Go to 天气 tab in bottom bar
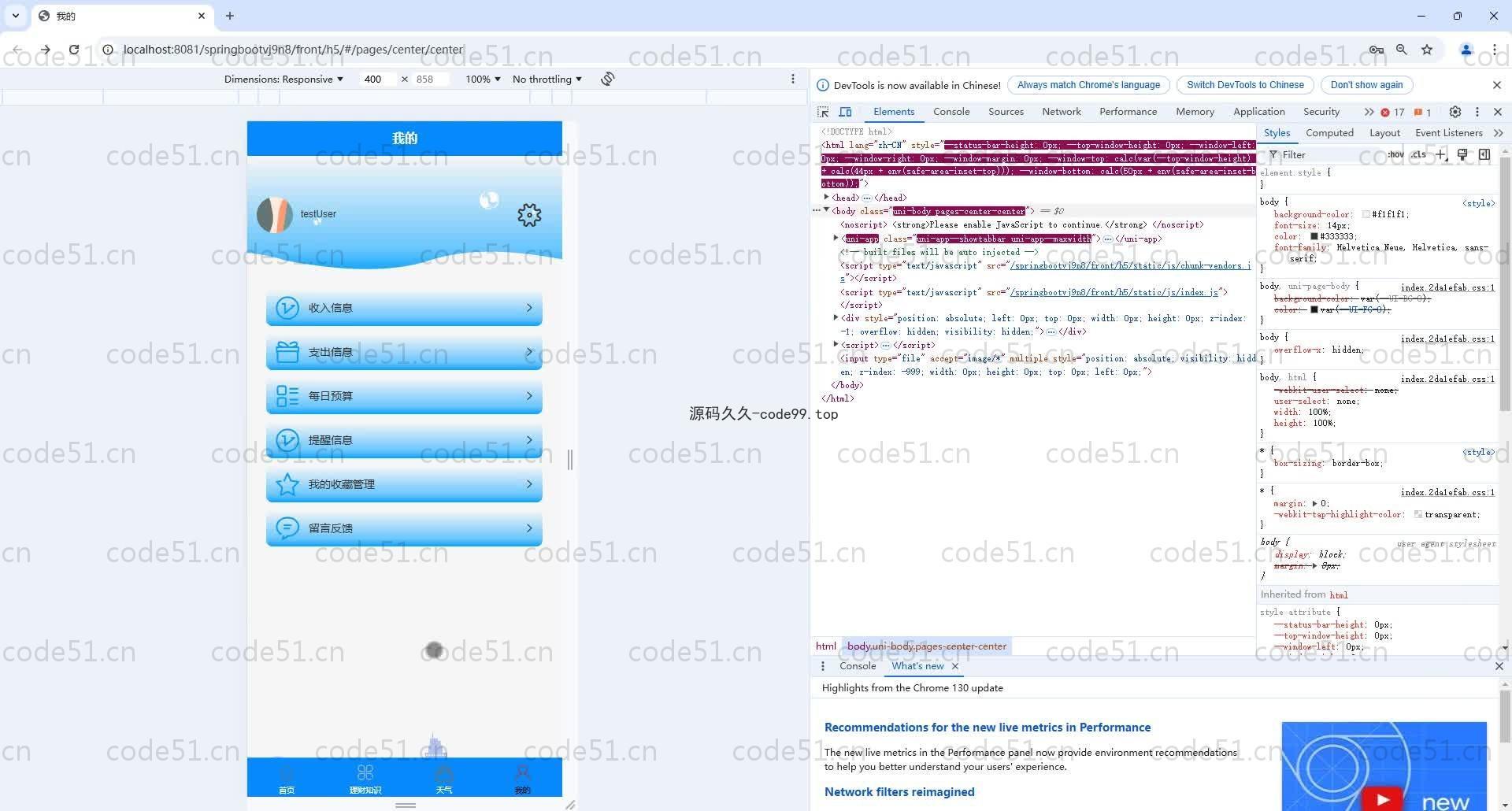 [x=444, y=780]
